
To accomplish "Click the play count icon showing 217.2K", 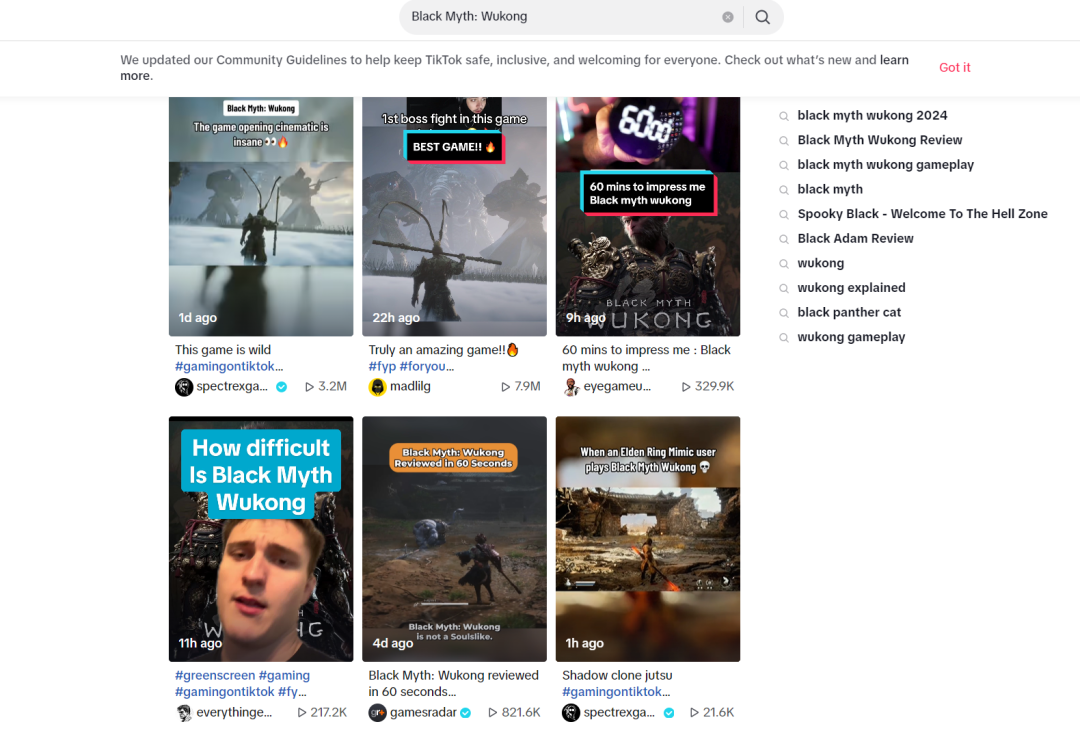I will coord(302,713).
